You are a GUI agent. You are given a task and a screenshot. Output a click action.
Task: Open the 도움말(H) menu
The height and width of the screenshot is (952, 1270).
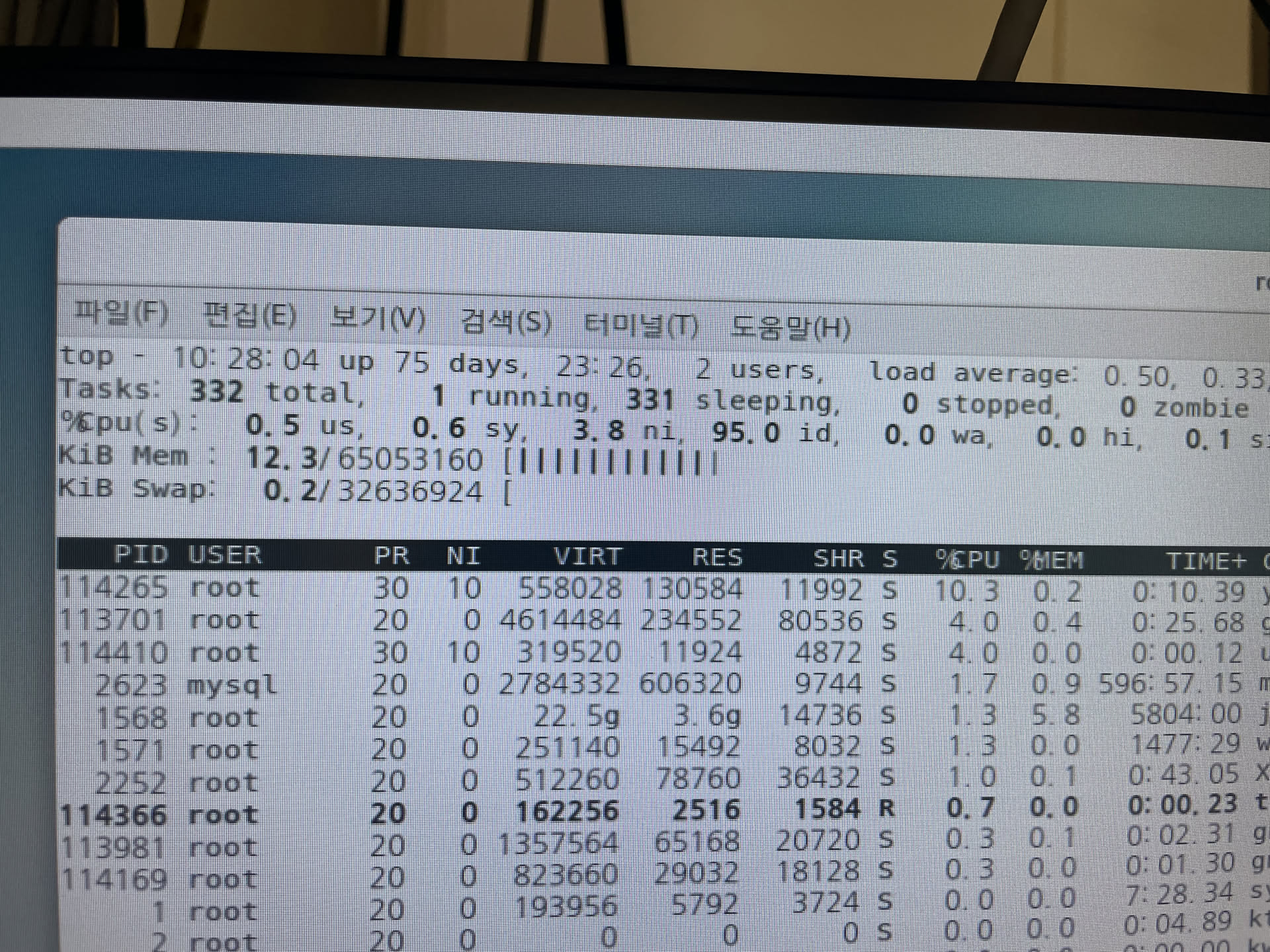point(790,327)
